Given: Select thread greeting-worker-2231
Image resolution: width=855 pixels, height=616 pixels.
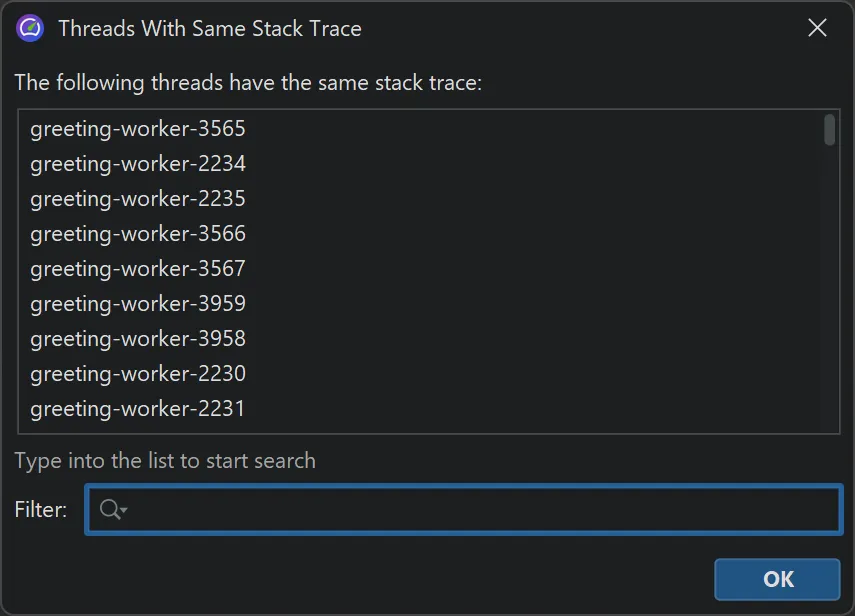Looking at the screenshot, I should click(x=138, y=409).
